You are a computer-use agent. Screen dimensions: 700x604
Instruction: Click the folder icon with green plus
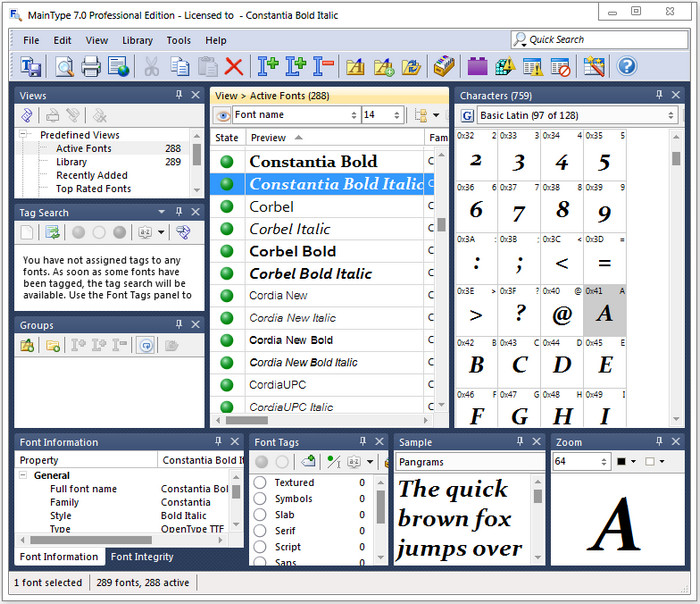383,67
